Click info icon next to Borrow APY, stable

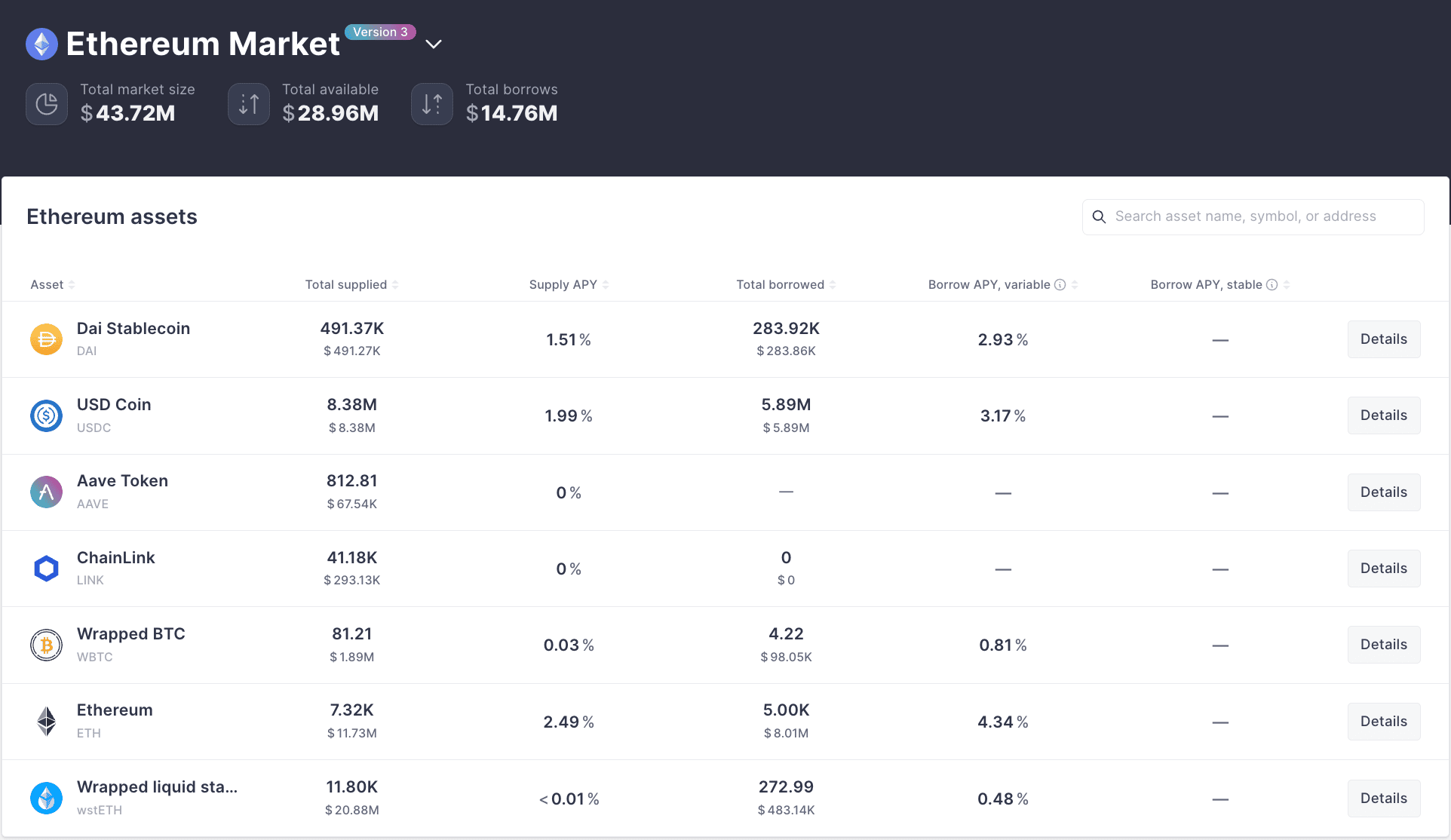click(x=1272, y=284)
